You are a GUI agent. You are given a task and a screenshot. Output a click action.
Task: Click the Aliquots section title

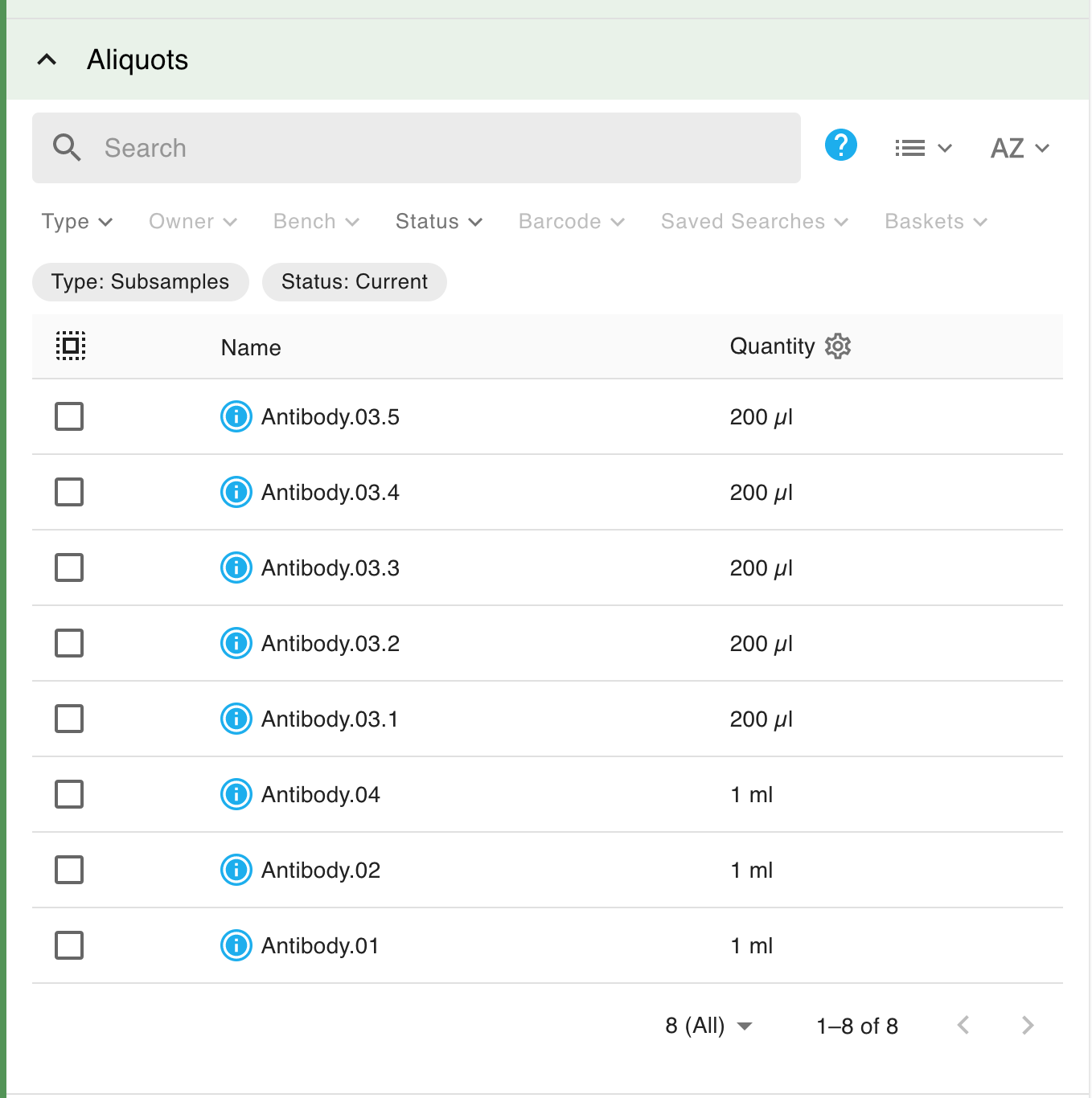coord(138,59)
